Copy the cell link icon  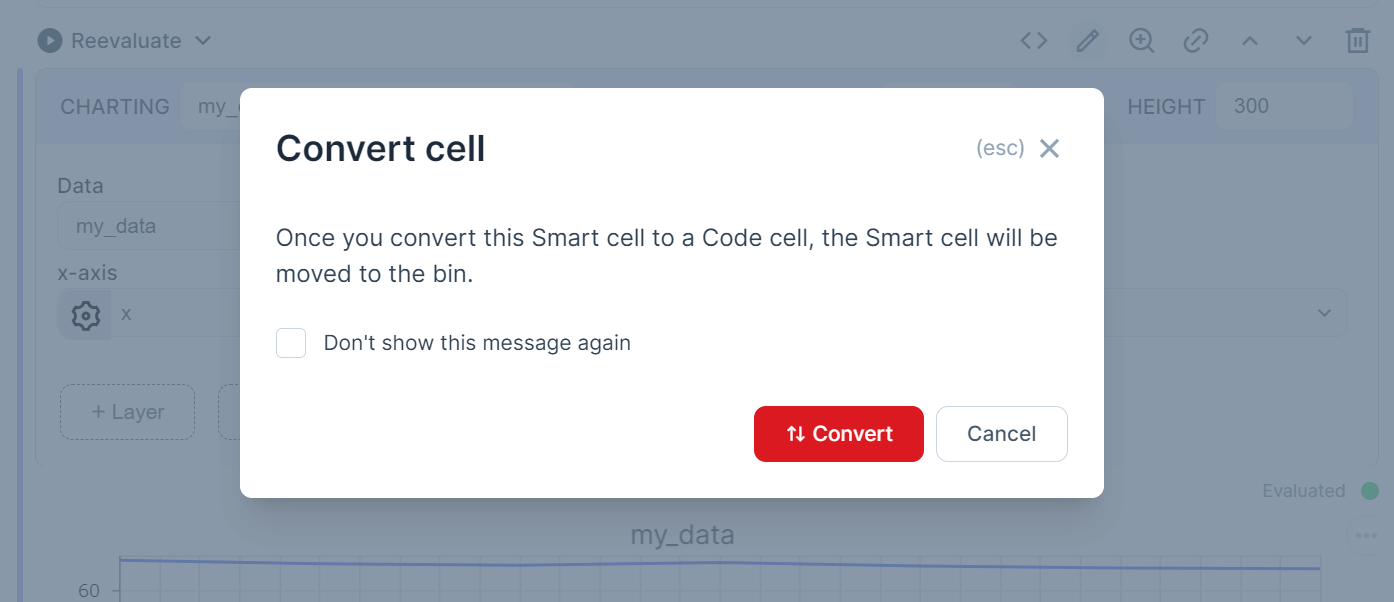coord(1195,41)
